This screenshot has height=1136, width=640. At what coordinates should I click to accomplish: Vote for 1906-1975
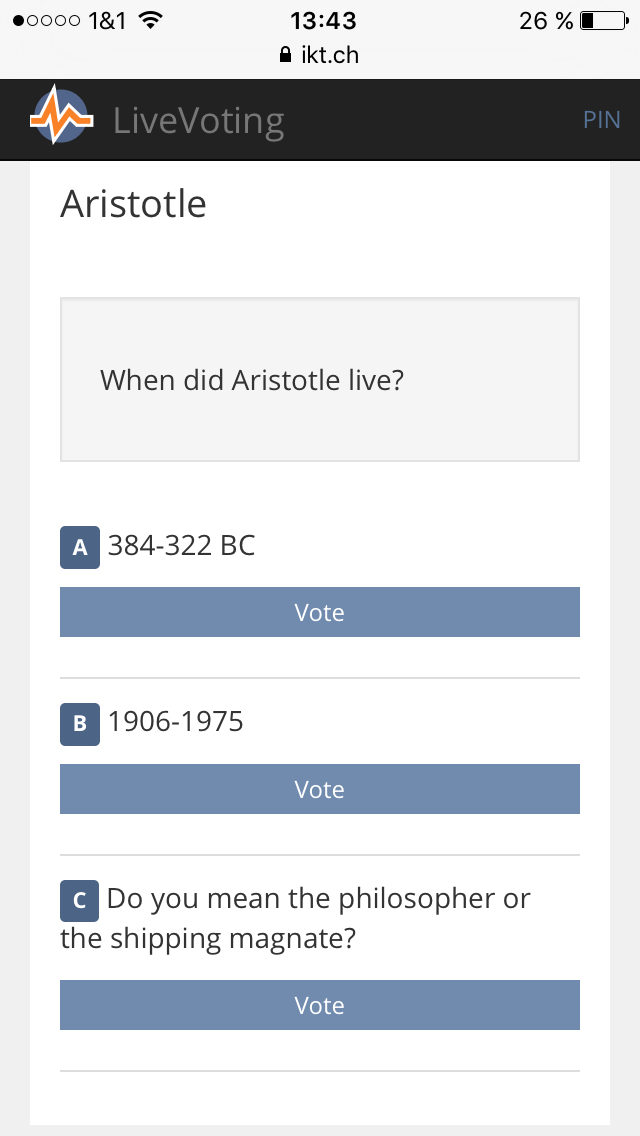coord(320,789)
